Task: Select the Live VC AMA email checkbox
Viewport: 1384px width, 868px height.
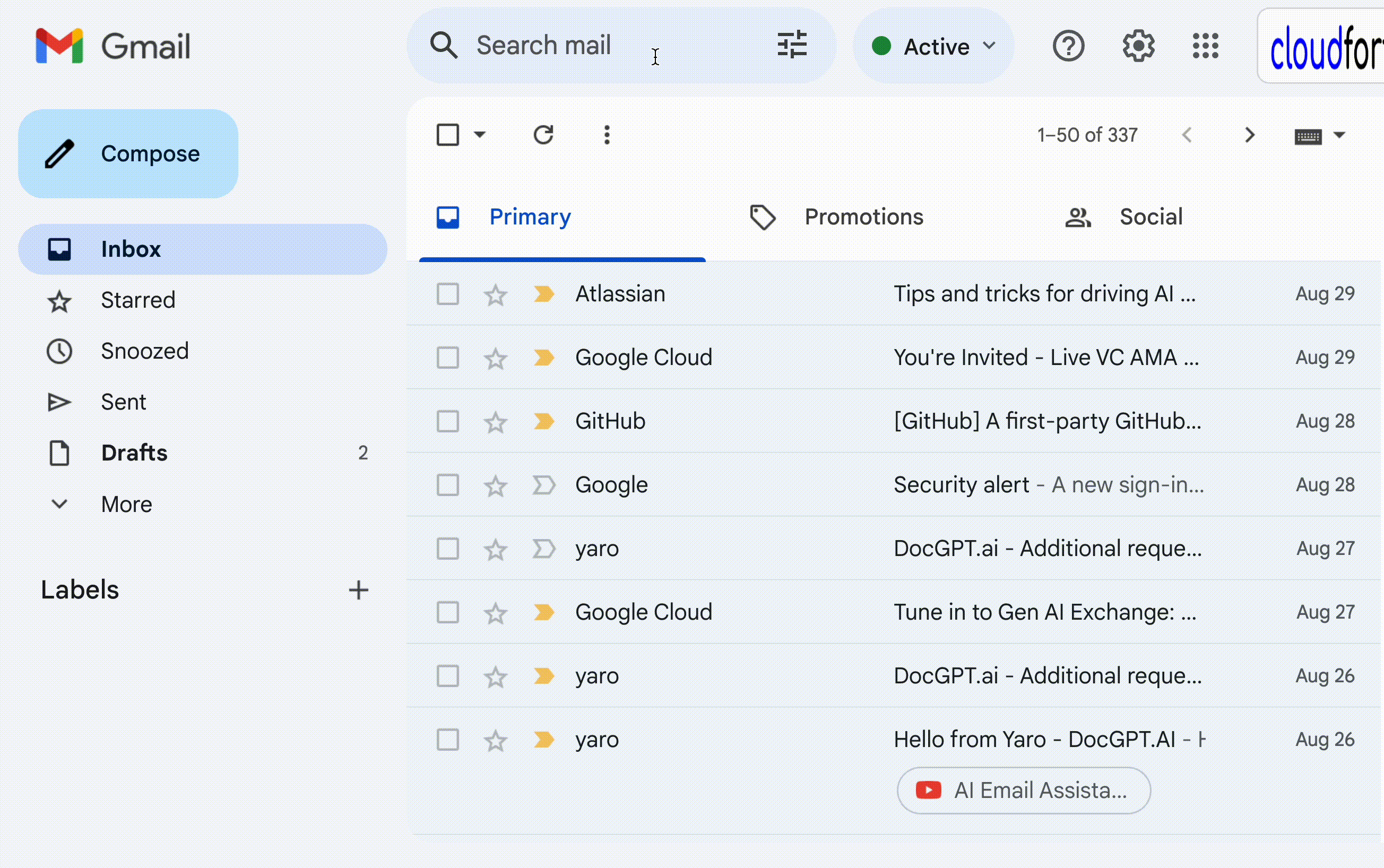Action: tap(448, 358)
